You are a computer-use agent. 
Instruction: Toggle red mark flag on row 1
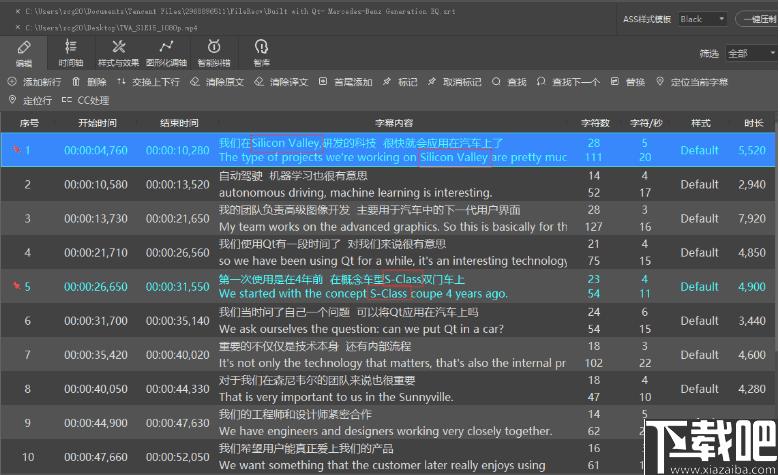click(16, 150)
